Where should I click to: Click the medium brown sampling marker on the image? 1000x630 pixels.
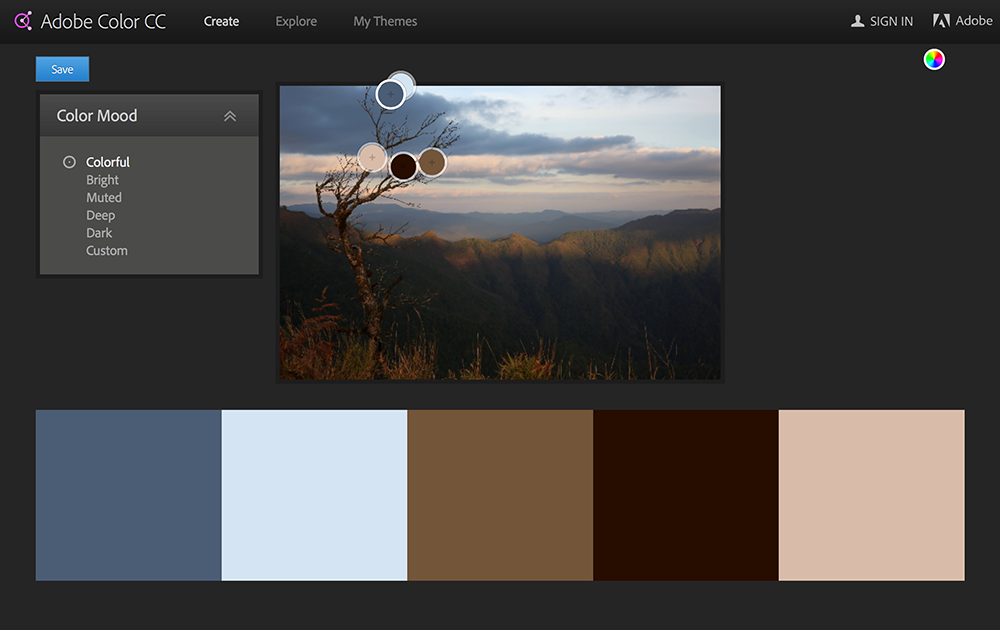click(431, 162)
